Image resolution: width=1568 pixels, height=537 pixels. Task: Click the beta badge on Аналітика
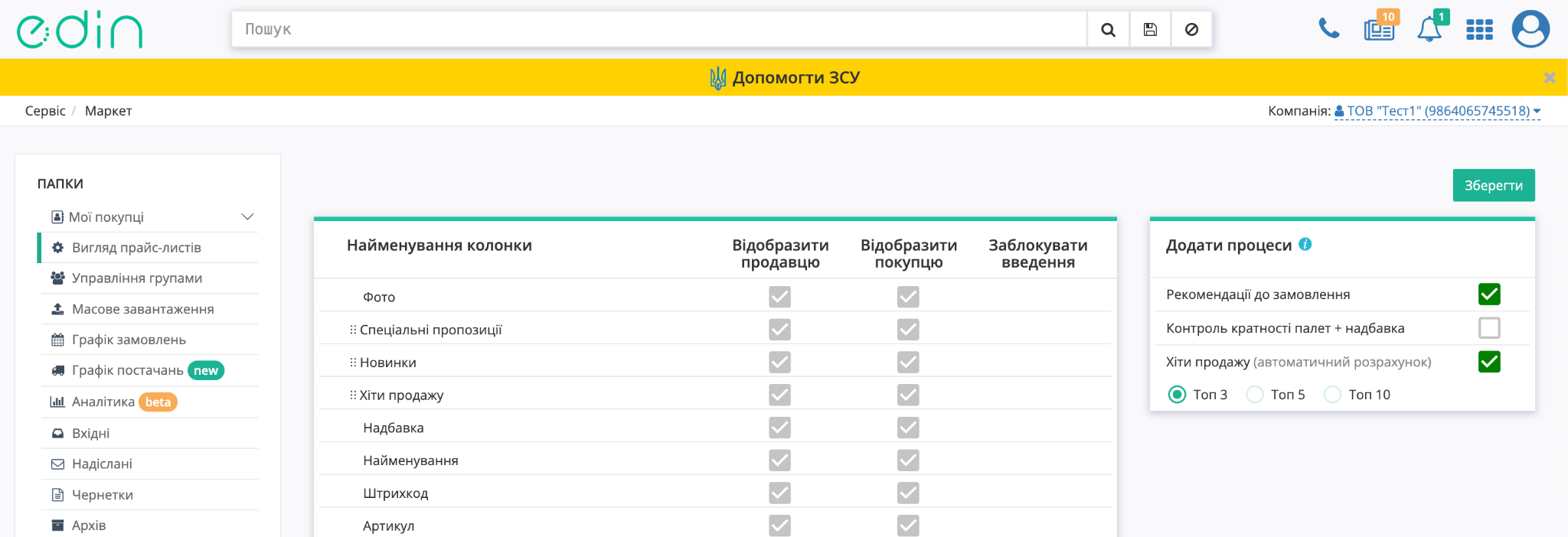coord(158,402)
